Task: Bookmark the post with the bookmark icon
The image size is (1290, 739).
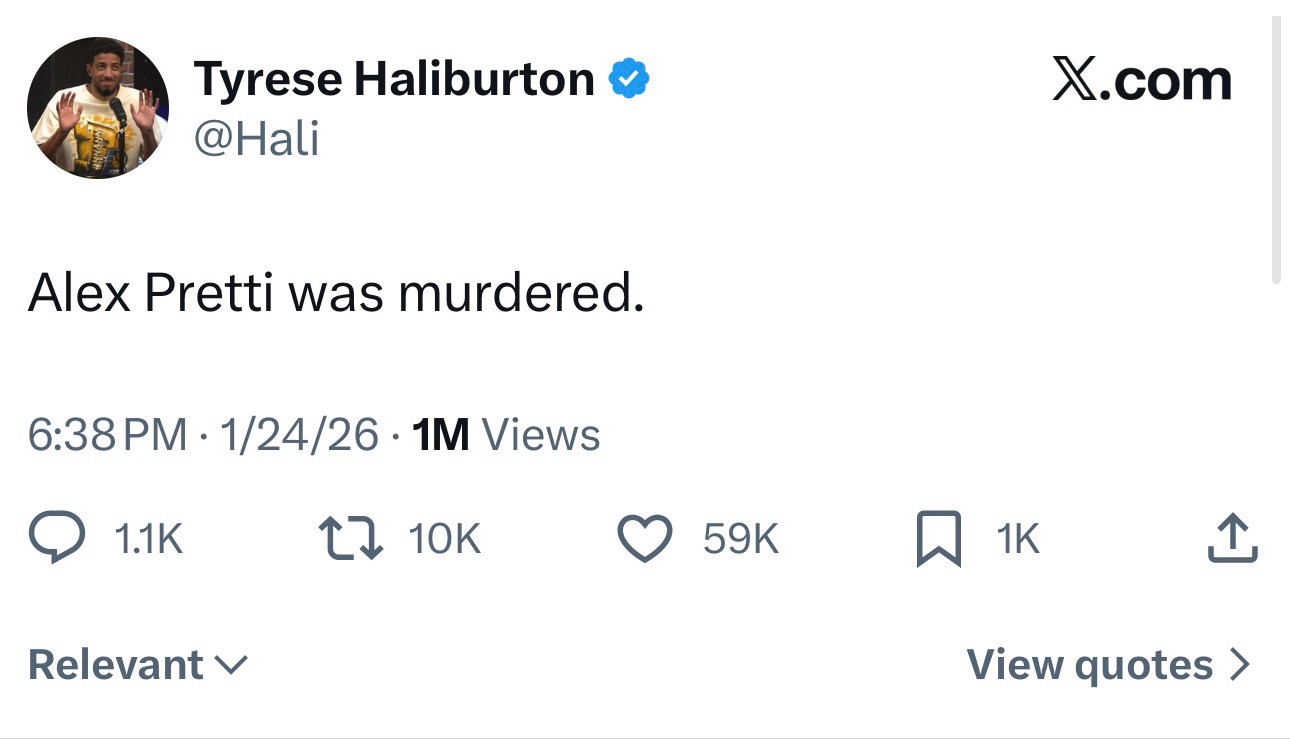Action: tap(938, 539)
